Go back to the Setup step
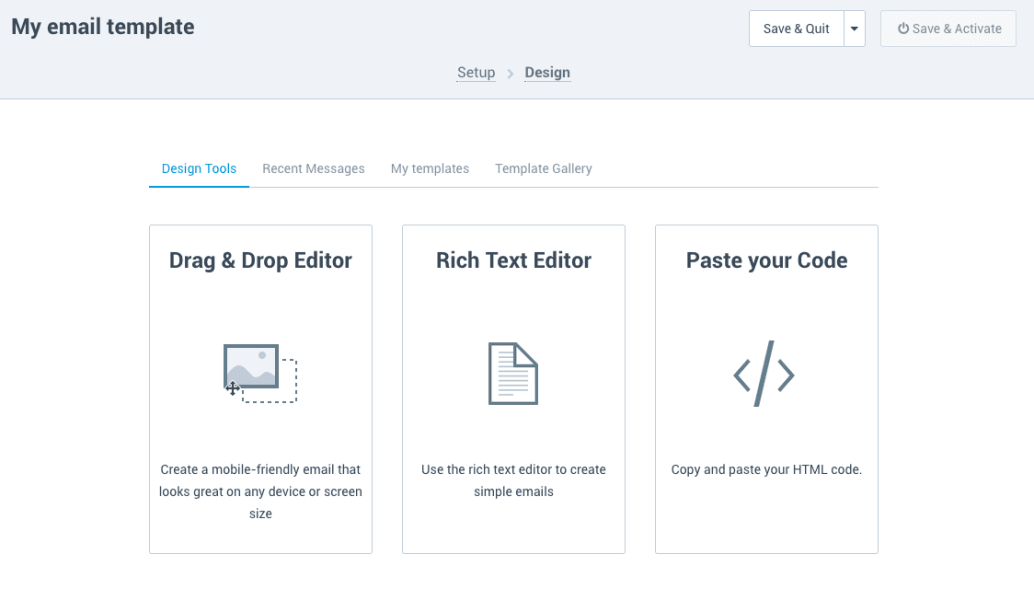 [476, 73]
